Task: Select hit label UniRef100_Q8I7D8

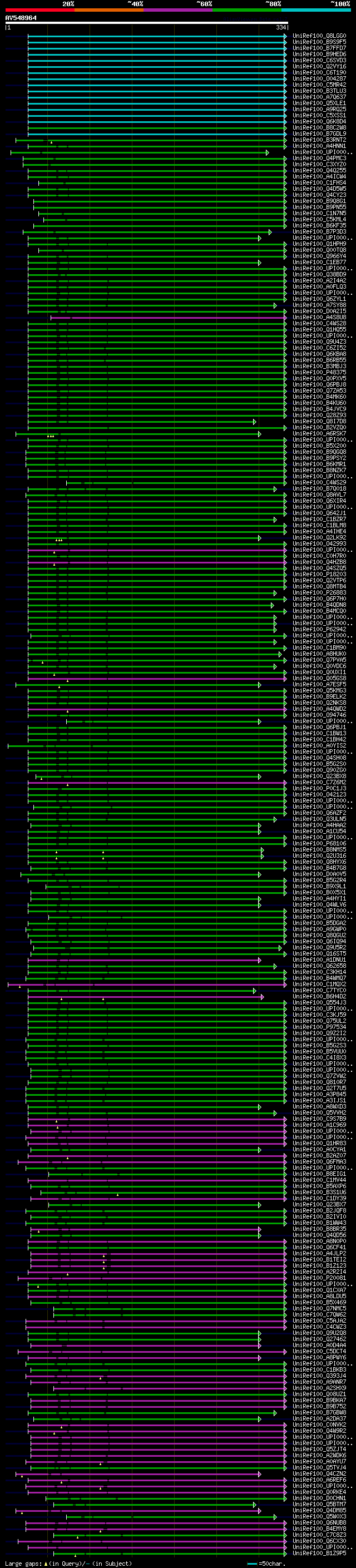Action: pos(319,421)
